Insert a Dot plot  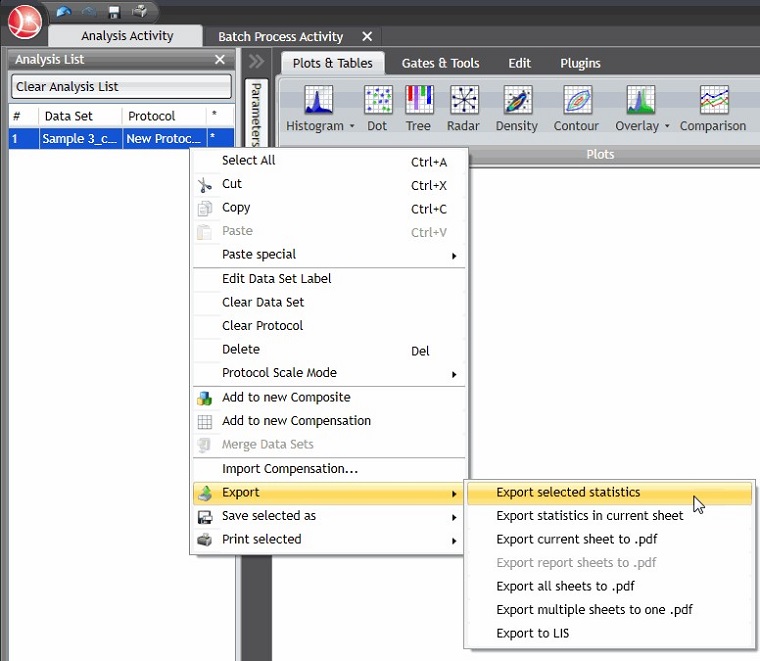378,109
